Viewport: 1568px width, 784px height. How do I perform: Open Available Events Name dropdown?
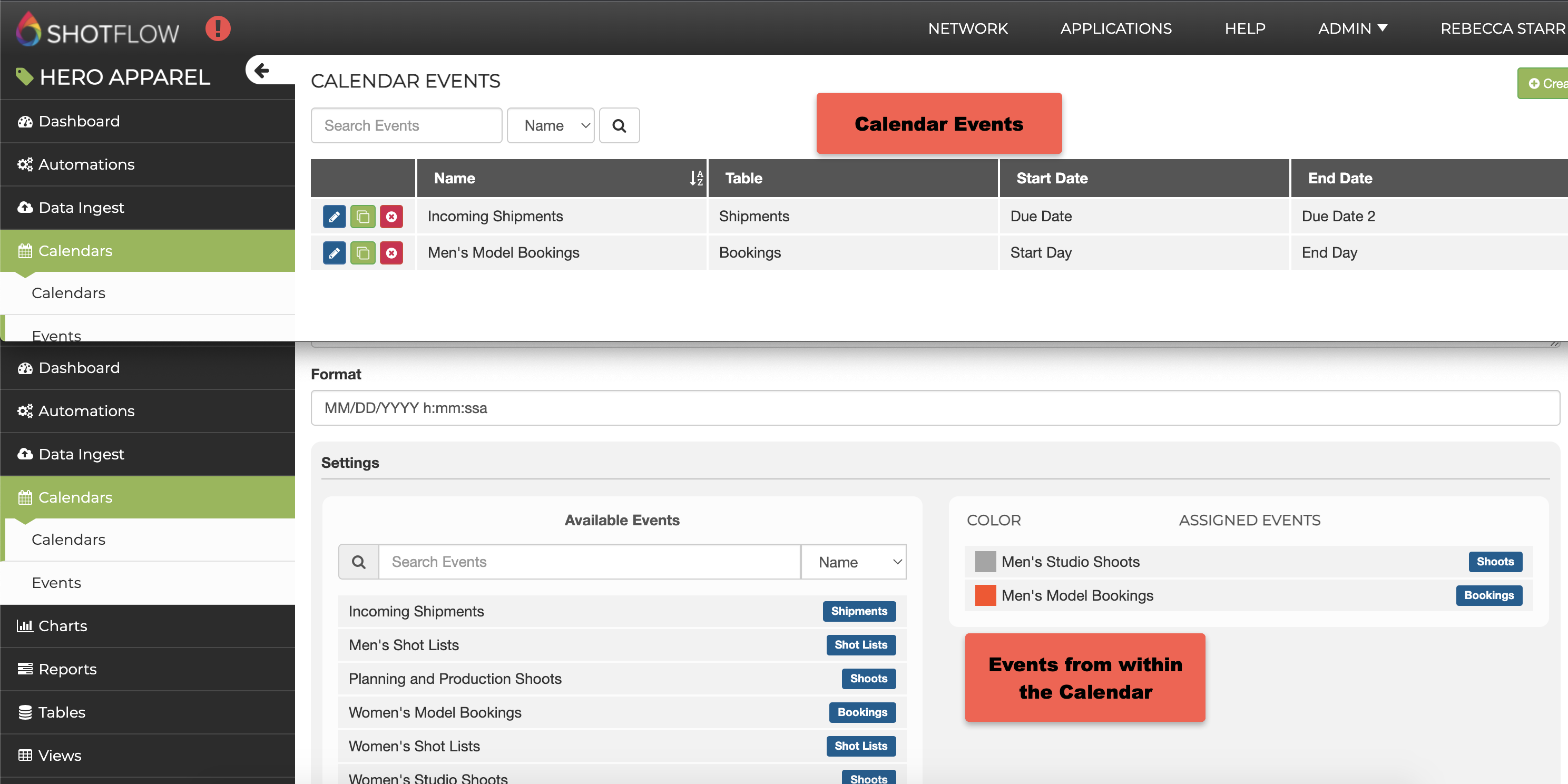click(x=853, y=562)
